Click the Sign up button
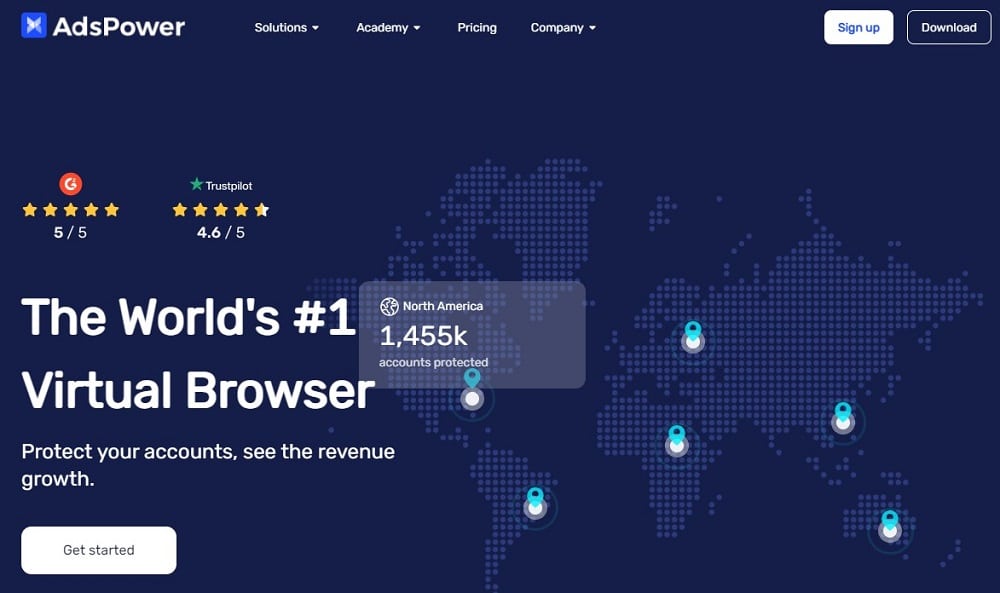 pyautogui.click(x=858, y=27)
